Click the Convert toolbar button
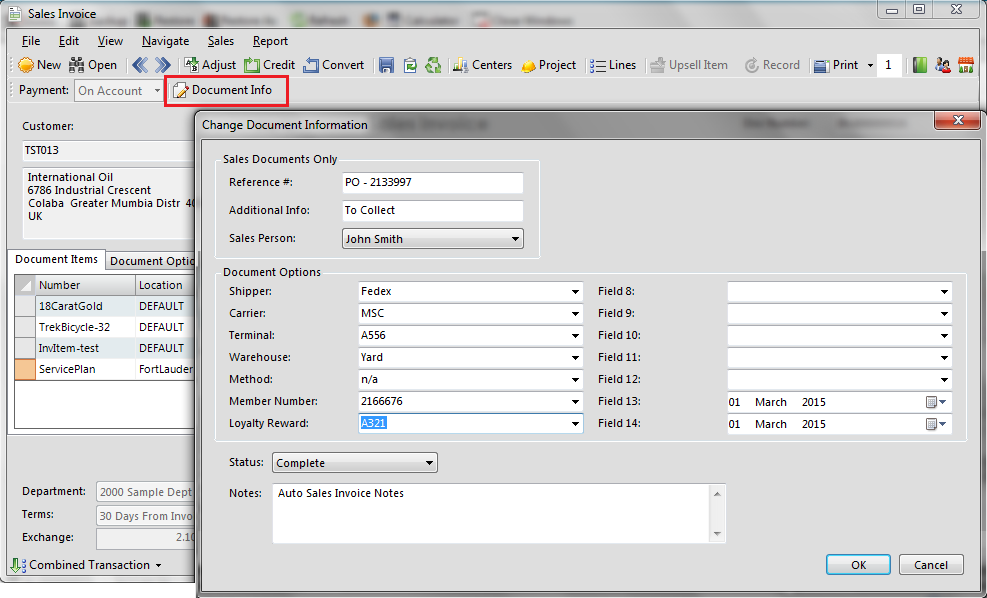This screenshot has height=598, width=987. click(334, 65)
